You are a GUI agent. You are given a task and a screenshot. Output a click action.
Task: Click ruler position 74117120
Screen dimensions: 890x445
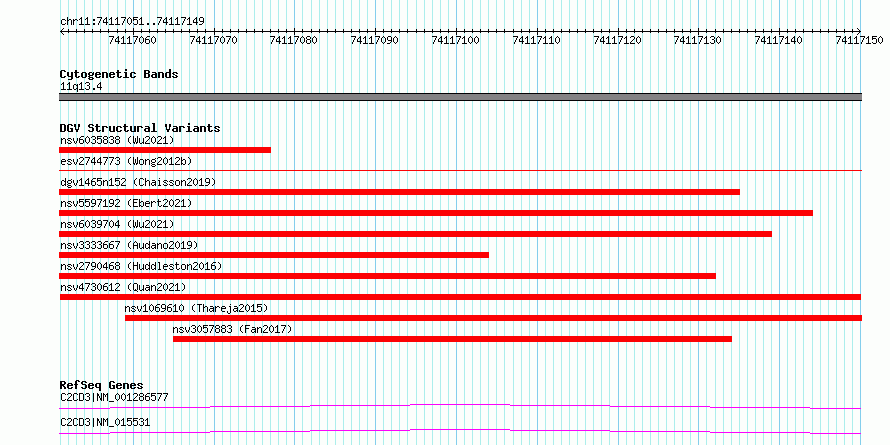pyautogui.click(x=618, y=40)
